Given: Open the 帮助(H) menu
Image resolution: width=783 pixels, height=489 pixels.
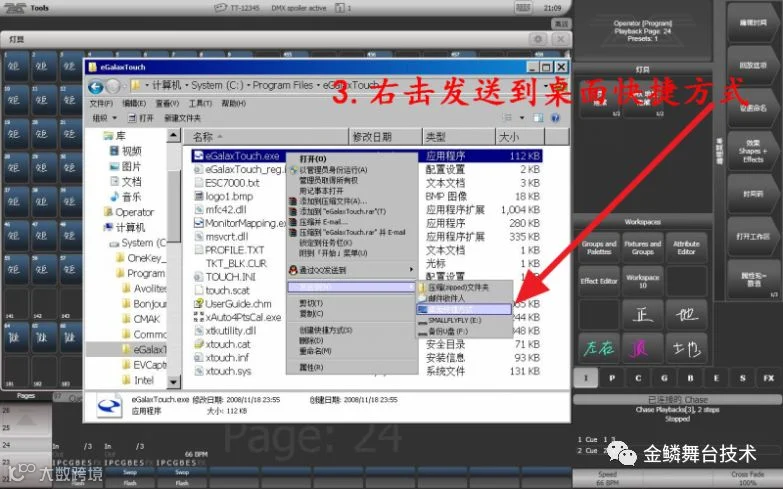Looking at the screenshot, I should (233, 103).
